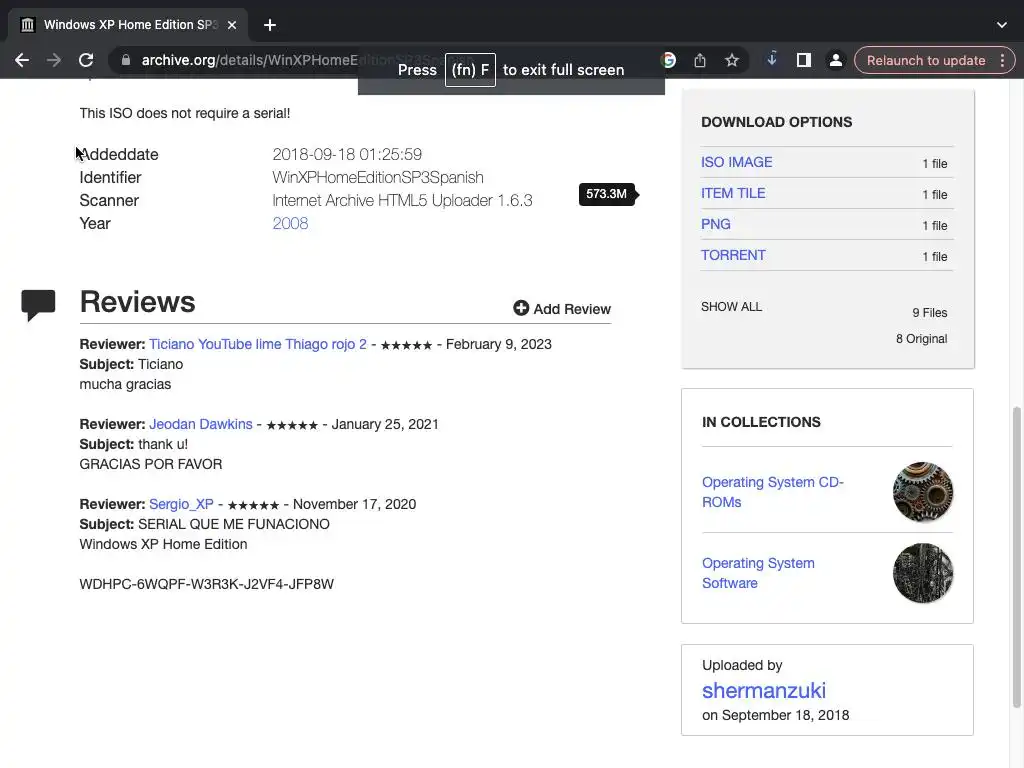This screenshot has height=768, width=1024.
Task: Click the share page icon
Action: pos(700,60)
